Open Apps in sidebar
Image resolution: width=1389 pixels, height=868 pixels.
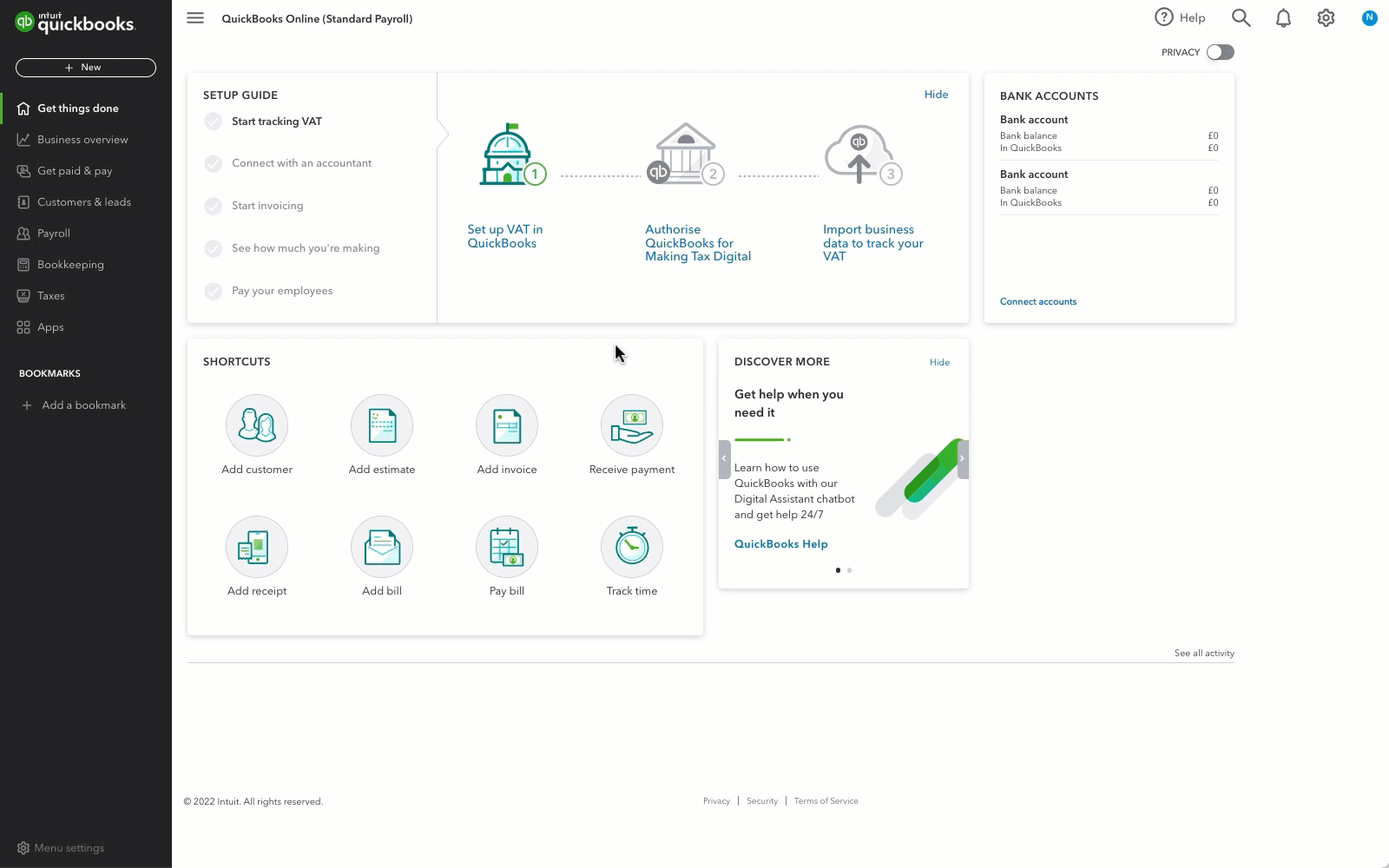pyautogui.click(x=86, y=327)
